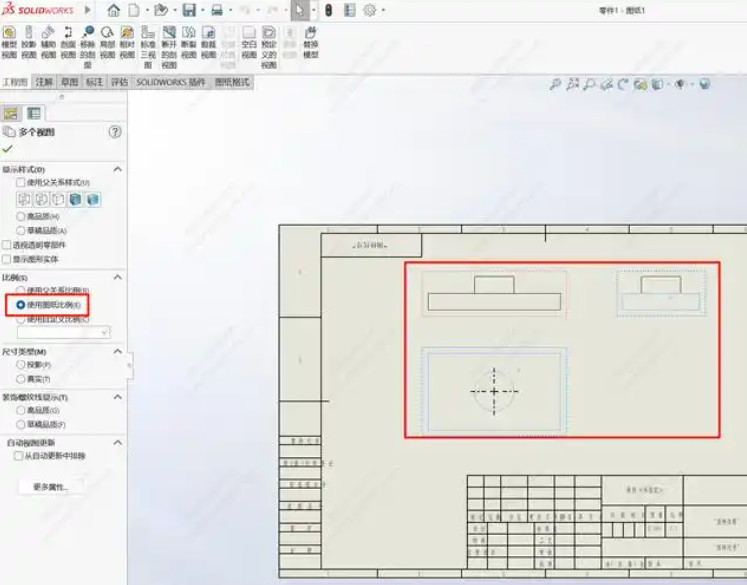Screen dimensions: 747x585
Task: Collapse the Automatic View Update (自动视图更新) section
Action: click(118, 443)
